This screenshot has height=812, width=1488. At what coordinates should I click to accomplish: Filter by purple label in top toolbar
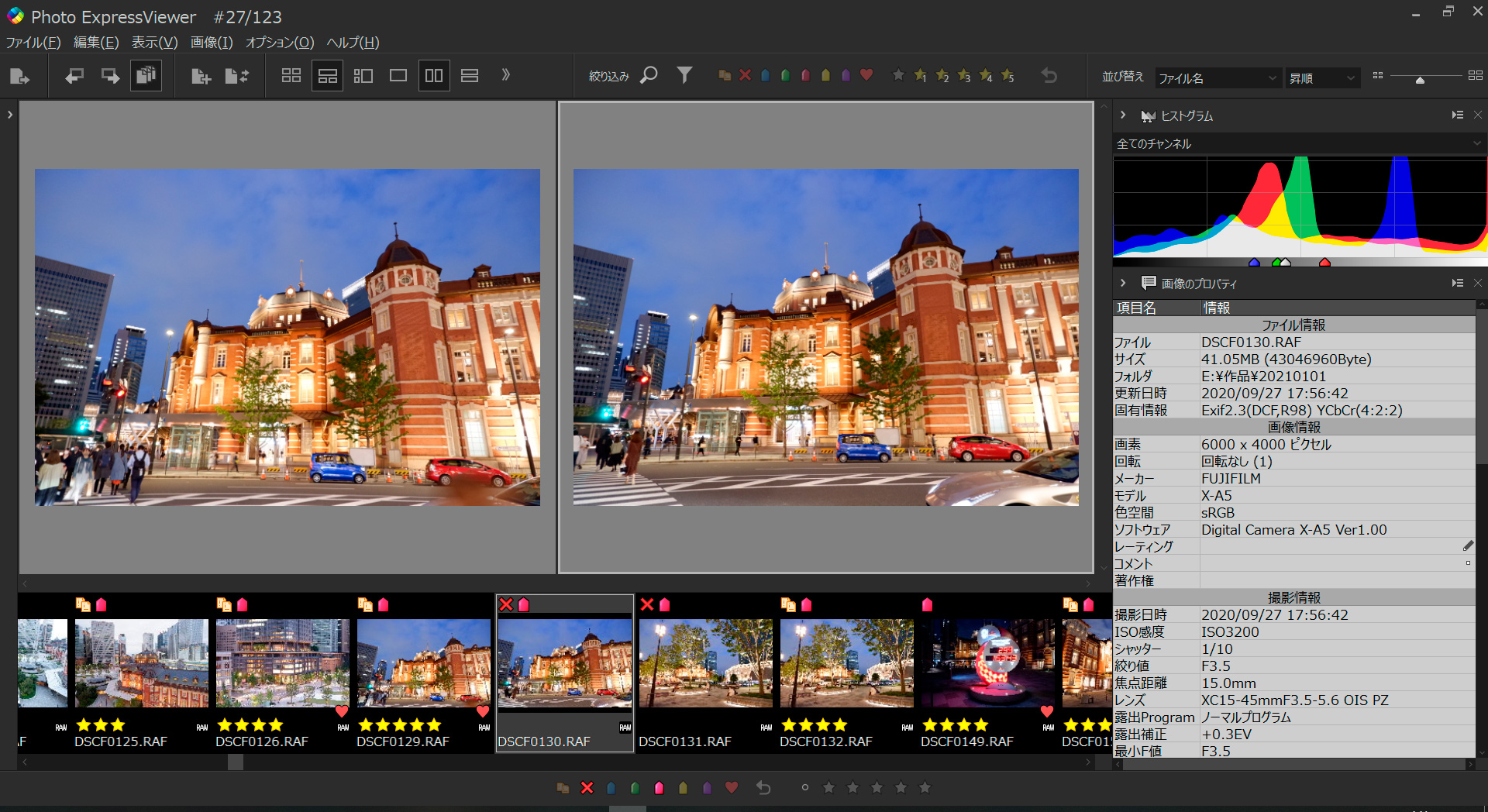(846, 75)
